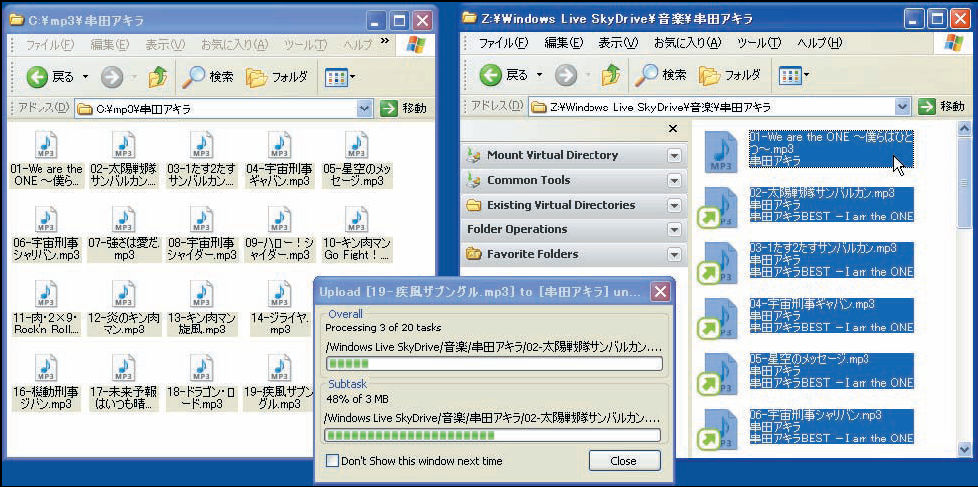Viewport: 978px width, 487px height.
Task: Close the Upload dialog with title X
Action: 660,291
